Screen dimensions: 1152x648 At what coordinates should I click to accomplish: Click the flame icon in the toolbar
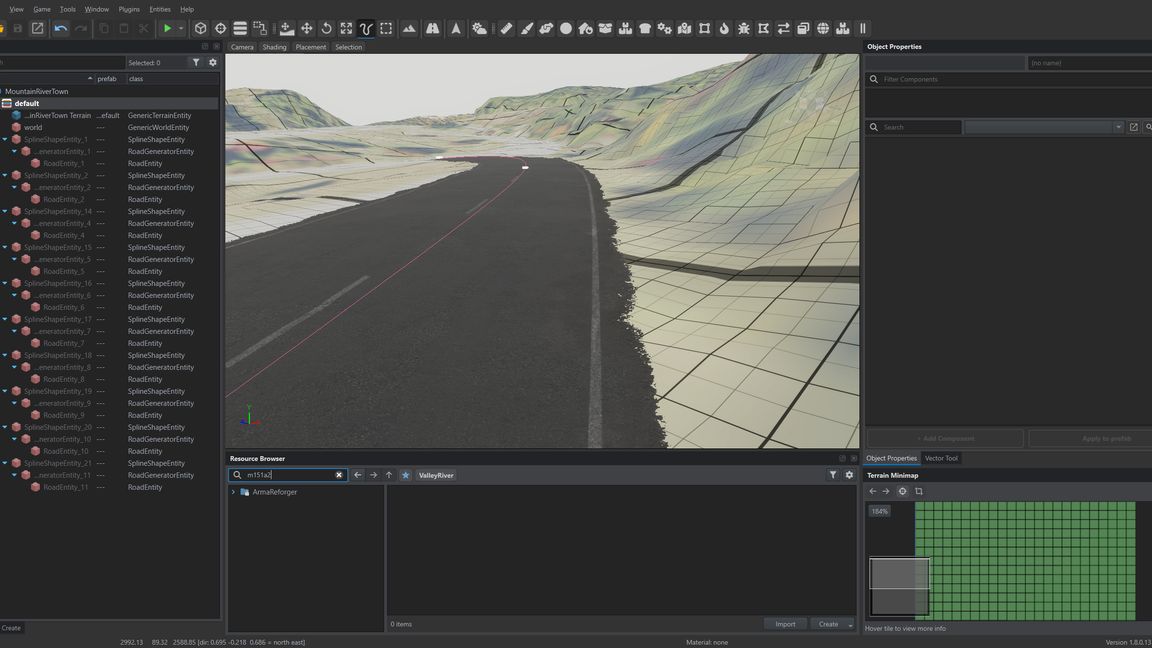click(x=724, y=29)
